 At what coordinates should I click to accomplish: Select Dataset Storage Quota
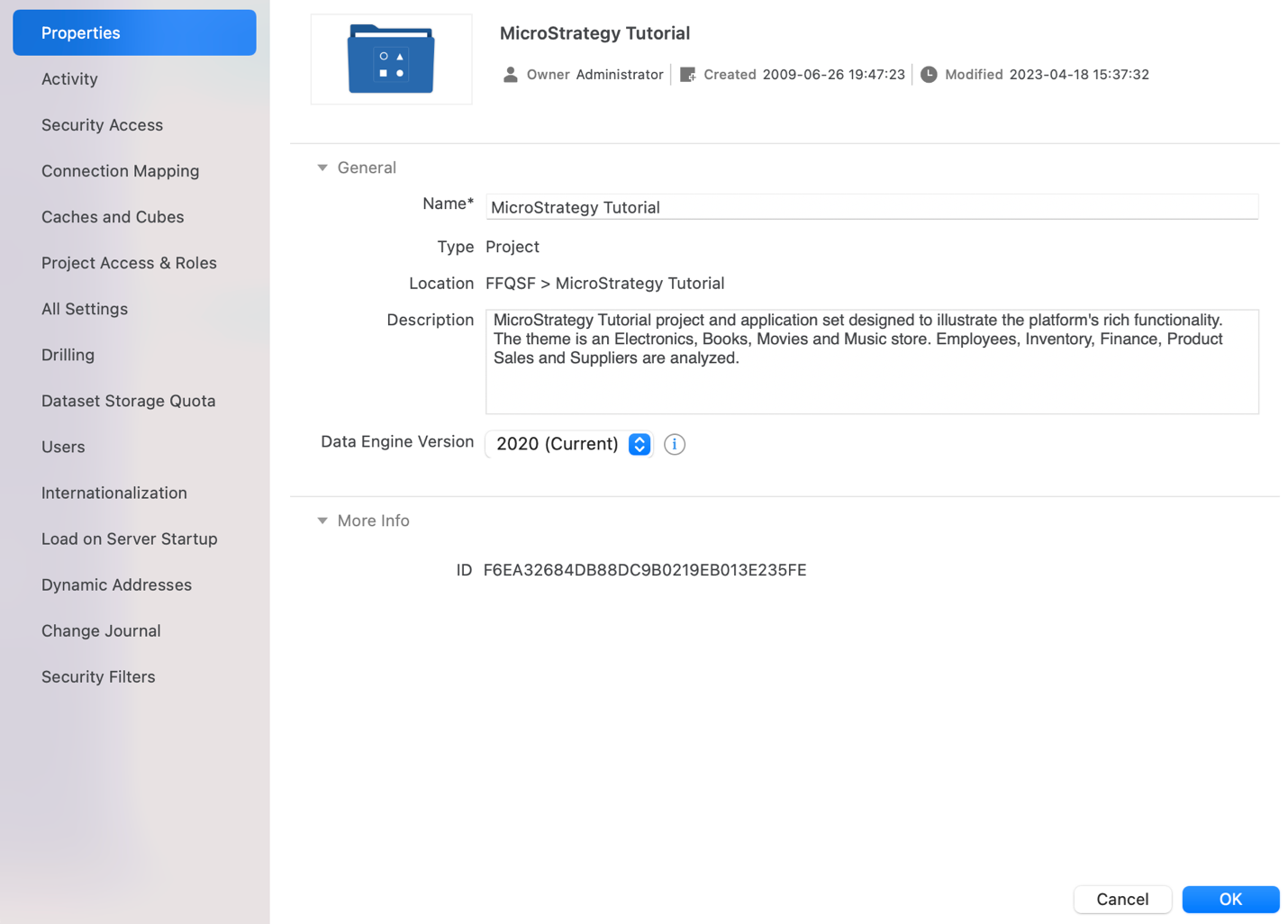click(128, 401)
